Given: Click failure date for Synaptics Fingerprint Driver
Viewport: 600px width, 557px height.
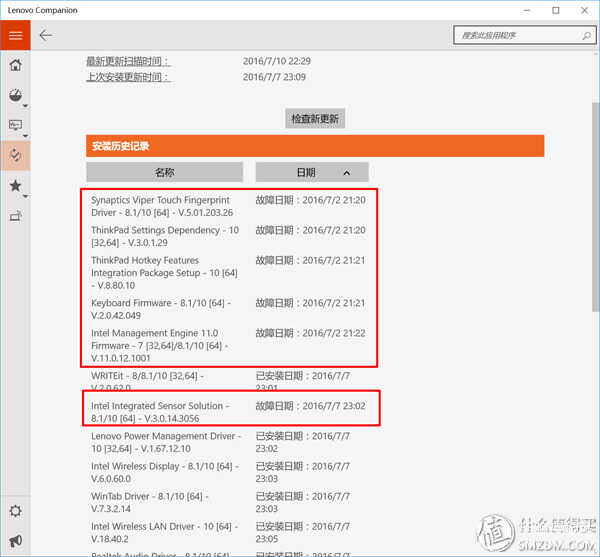Looking at the screenshot, I should [310, 200].
